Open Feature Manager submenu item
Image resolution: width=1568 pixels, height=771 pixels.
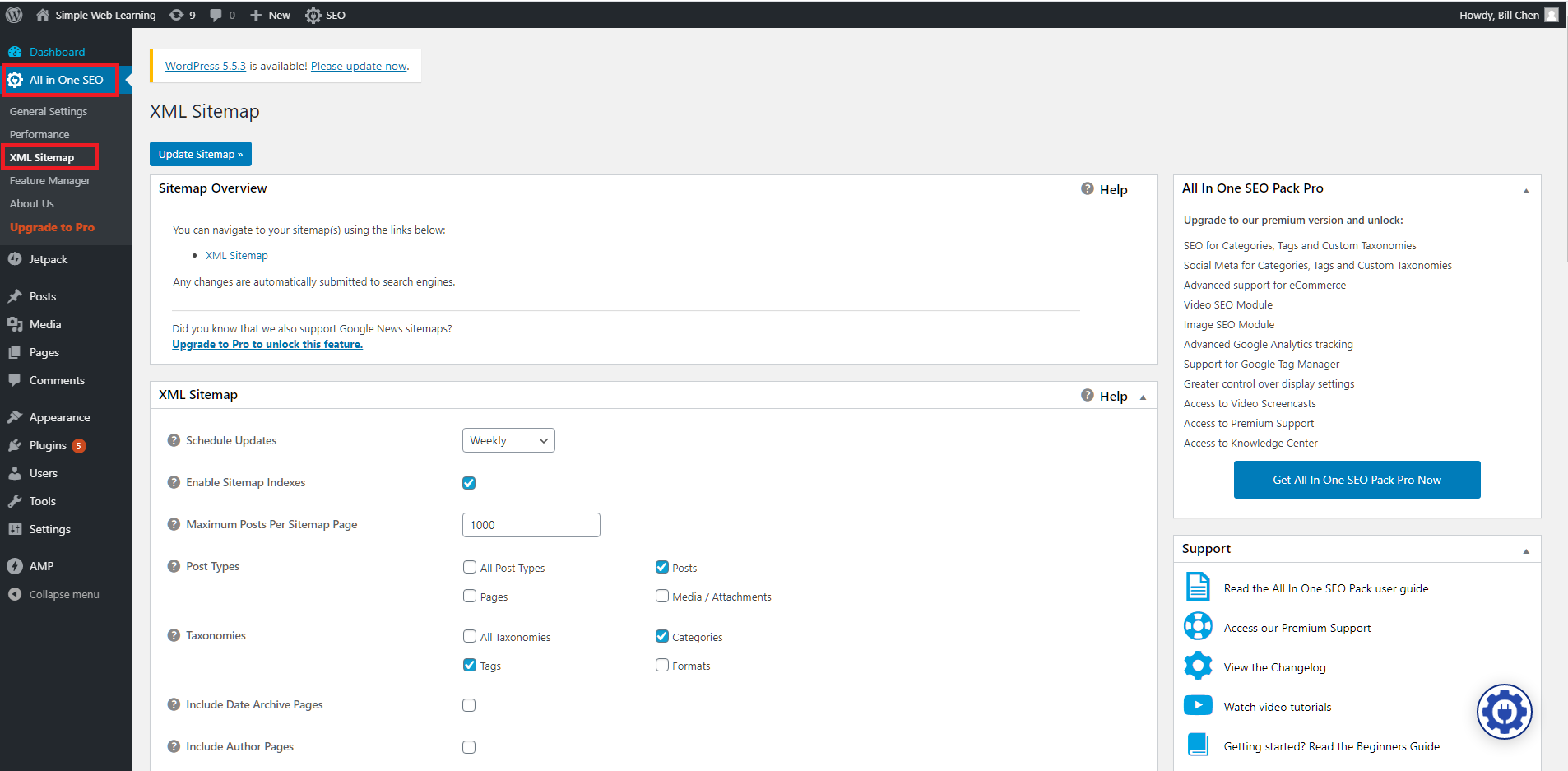pos(50,180)
